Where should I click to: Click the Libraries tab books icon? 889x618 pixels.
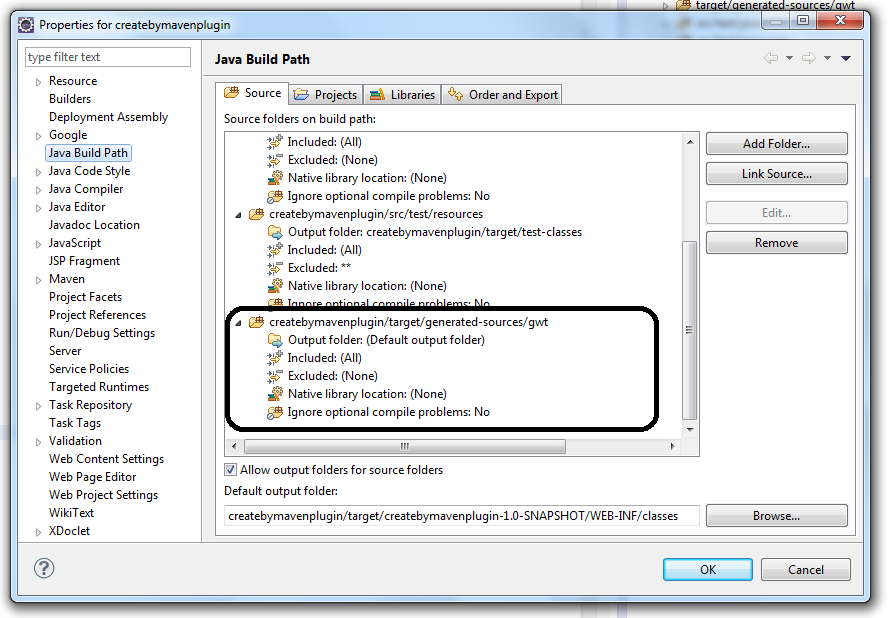(377, 95)
